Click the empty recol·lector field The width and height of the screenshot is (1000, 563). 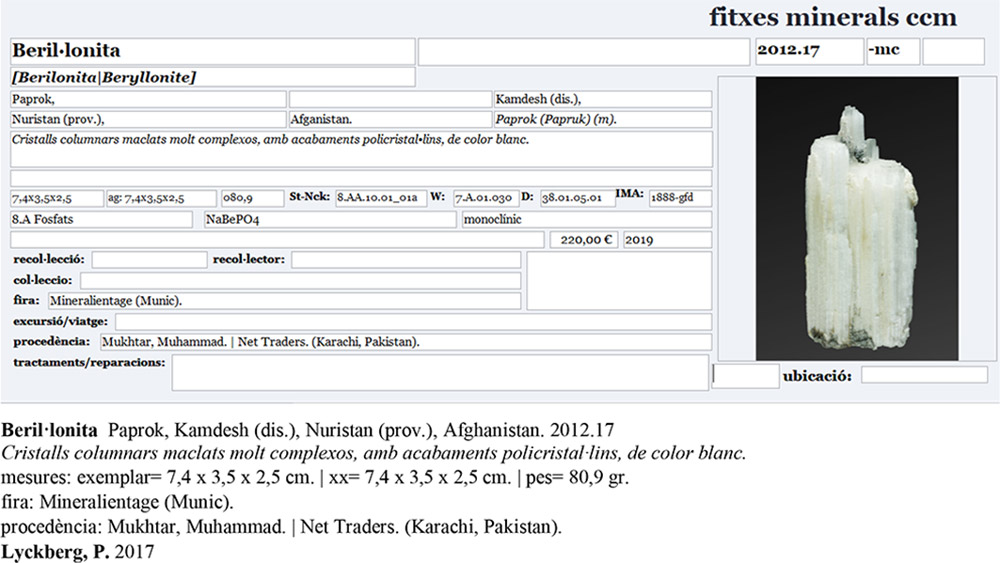pos(406,260)
